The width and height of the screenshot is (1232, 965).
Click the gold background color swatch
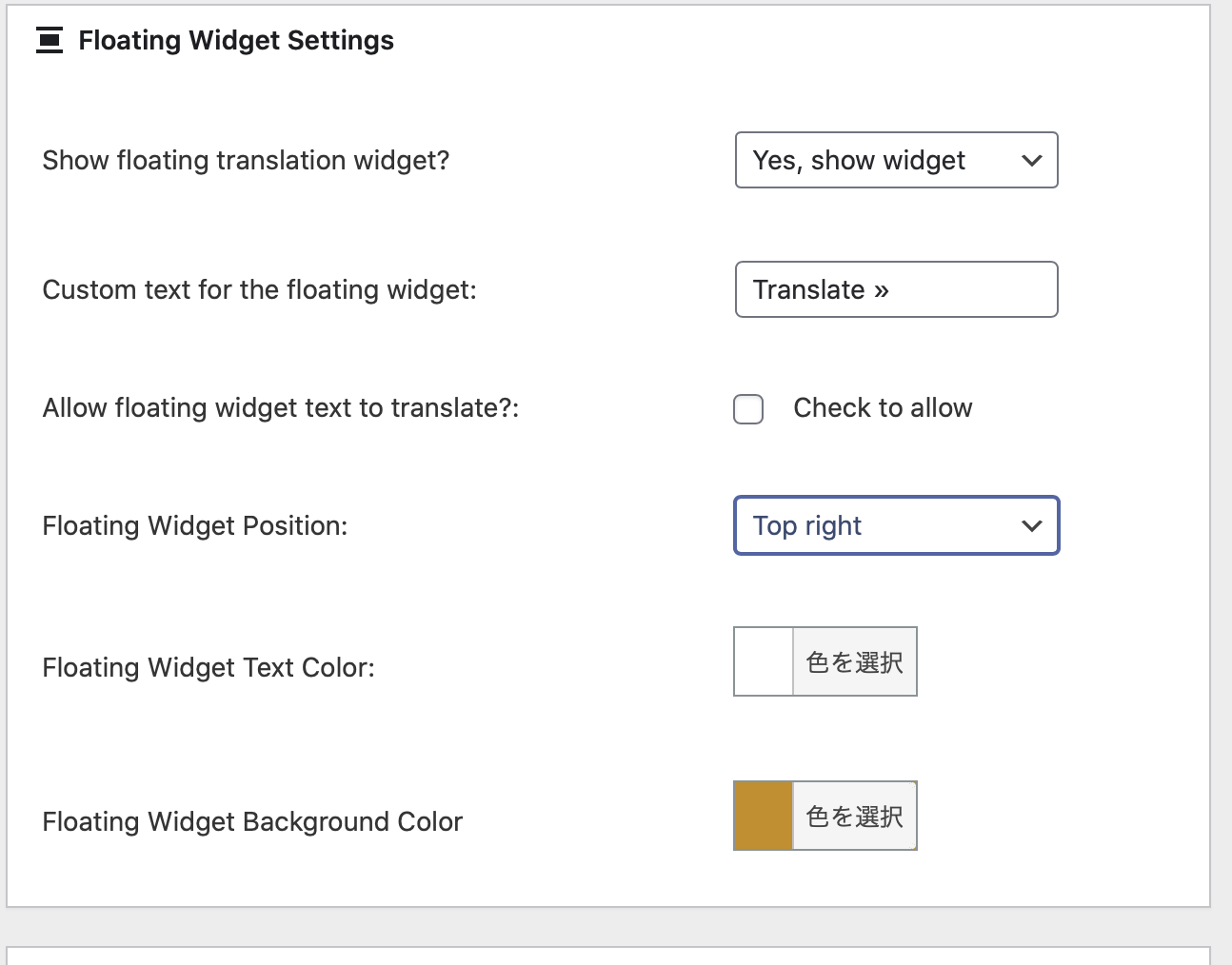[764, 816]
